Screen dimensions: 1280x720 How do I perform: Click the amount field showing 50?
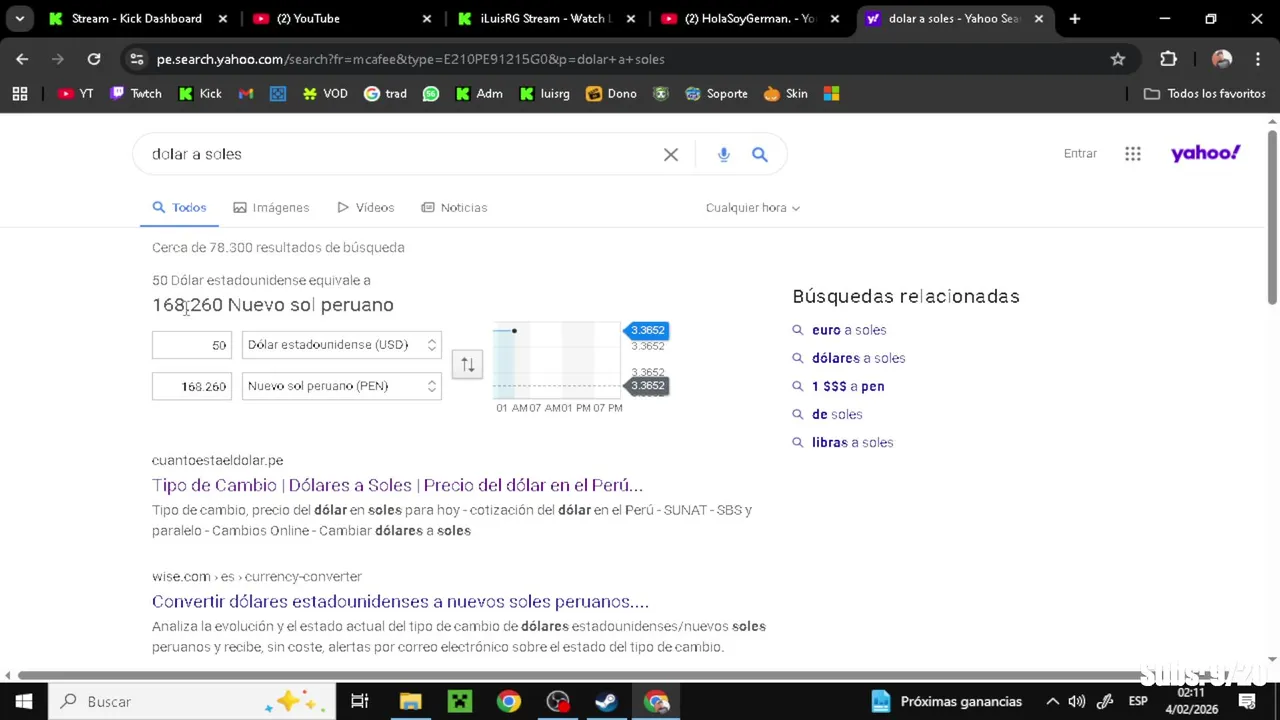click(192, 345)
